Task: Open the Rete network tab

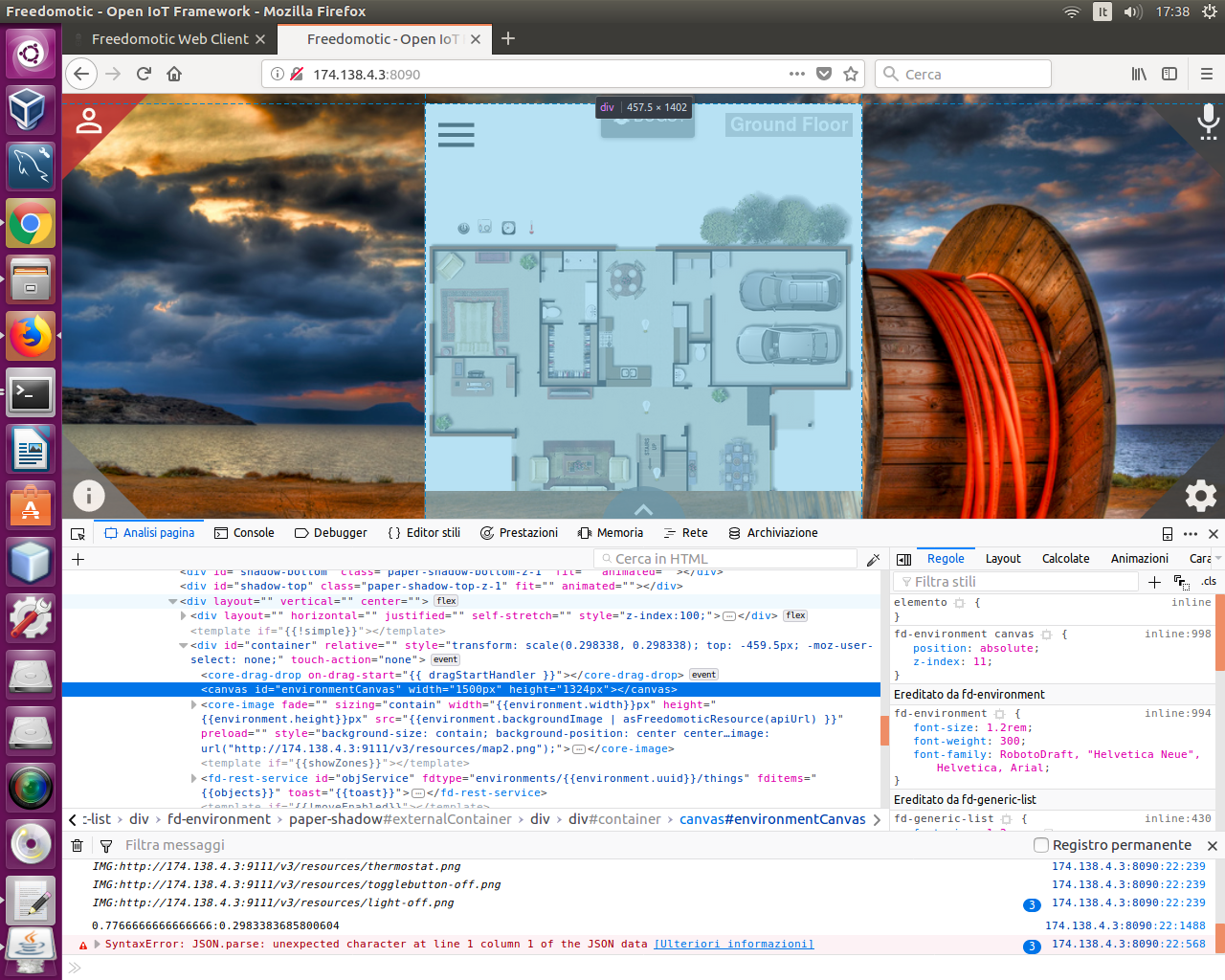Action: pos(685,533)
